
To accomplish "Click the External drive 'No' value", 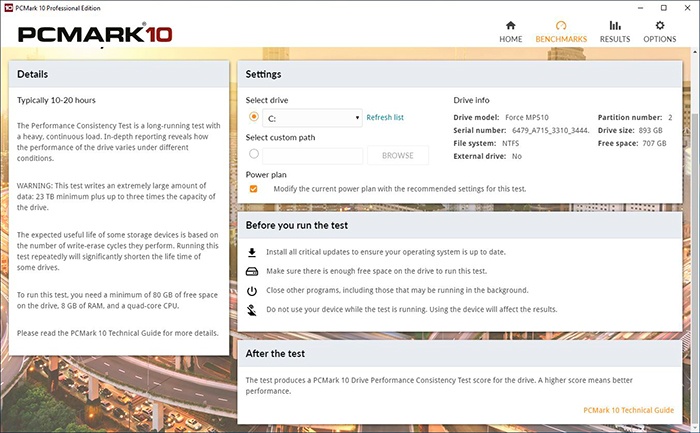I will click(x=517, y=156).
